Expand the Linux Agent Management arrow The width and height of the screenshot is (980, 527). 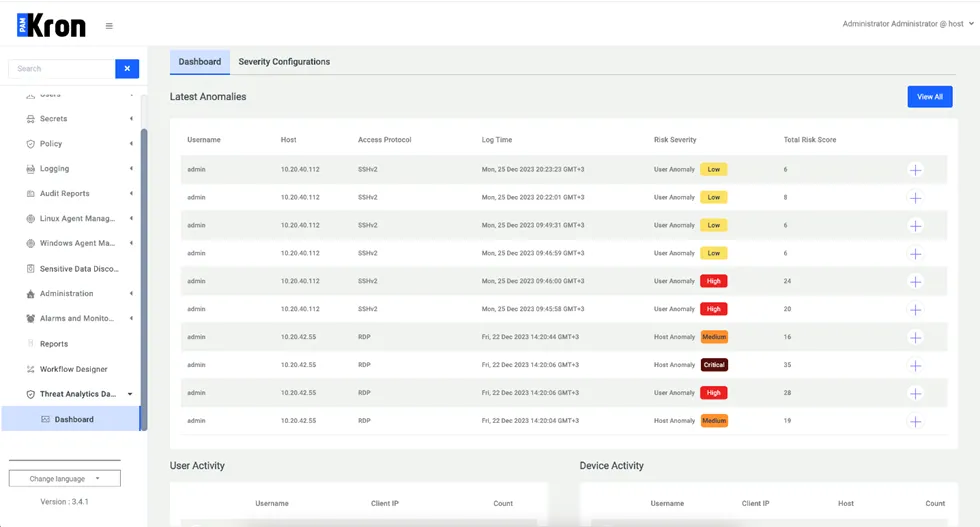coord(131,219)
